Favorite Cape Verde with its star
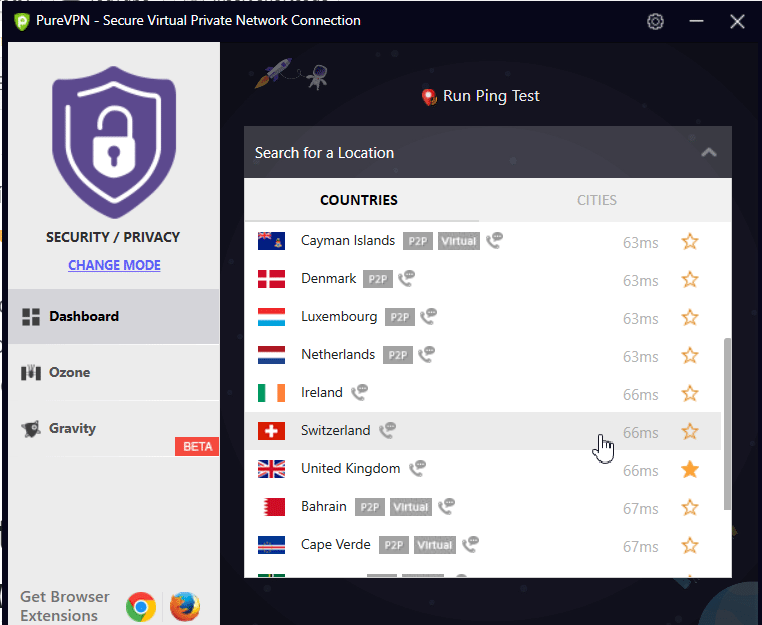 pos(690,545)
